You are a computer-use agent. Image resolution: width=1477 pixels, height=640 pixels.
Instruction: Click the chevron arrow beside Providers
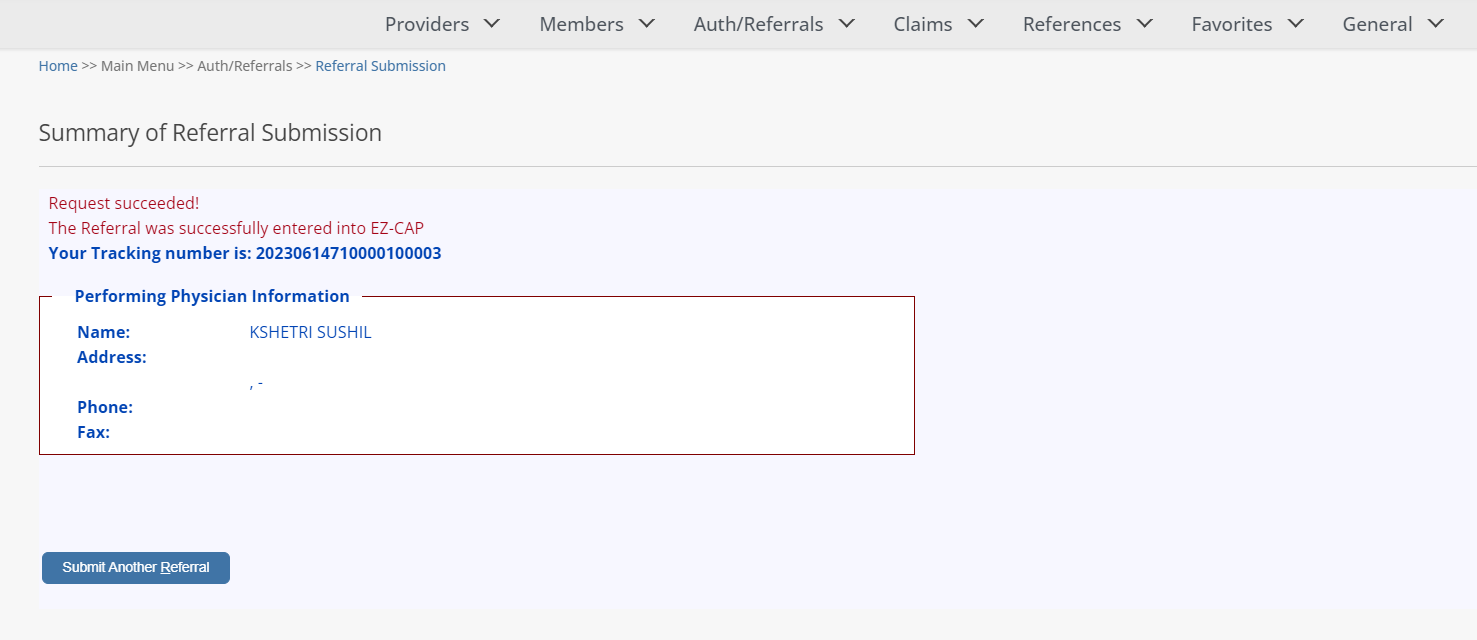click(x=491, y=23)
